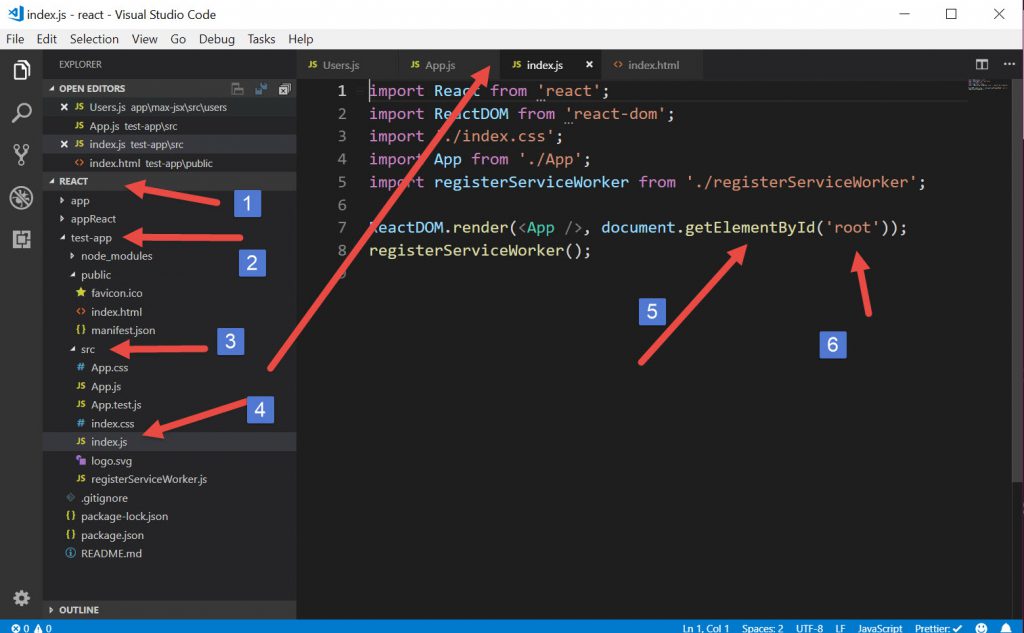Expand the OUTLINE section
Image resolution: width=1024 pixels, height=633 pixels.
point(78,609)
